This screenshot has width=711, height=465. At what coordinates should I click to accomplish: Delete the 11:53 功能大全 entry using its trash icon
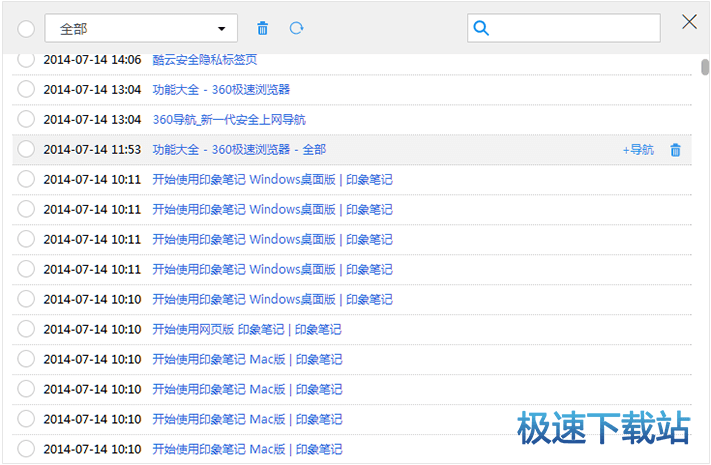point(675,150)
